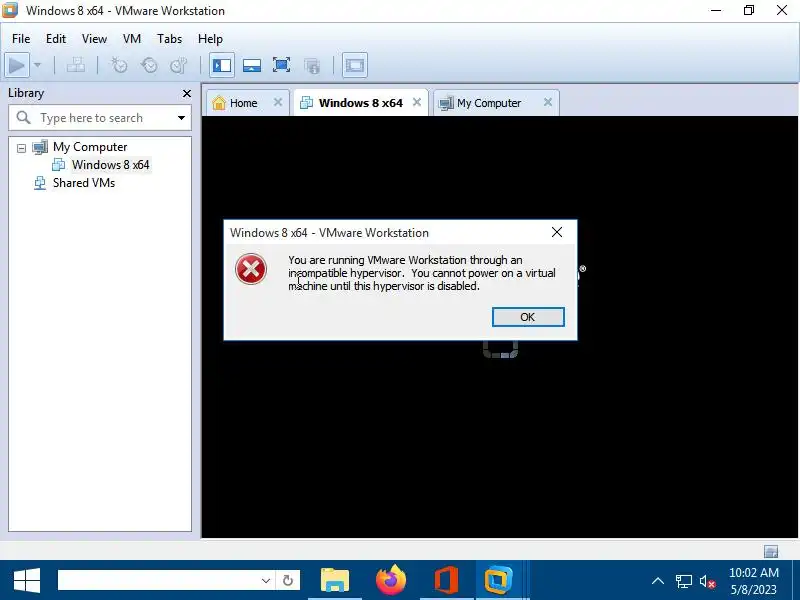Screen dimensions: 800x600
Task: Click the taskbar address input field
Action: click(158, 581)
